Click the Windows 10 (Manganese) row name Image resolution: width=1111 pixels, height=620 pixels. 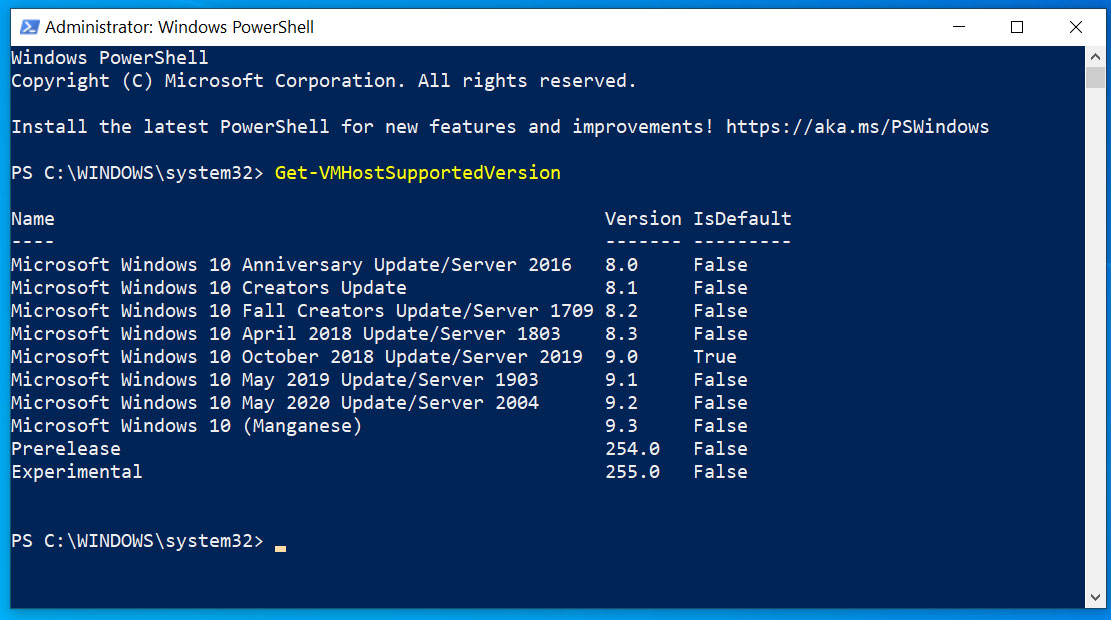coord(186,426)
